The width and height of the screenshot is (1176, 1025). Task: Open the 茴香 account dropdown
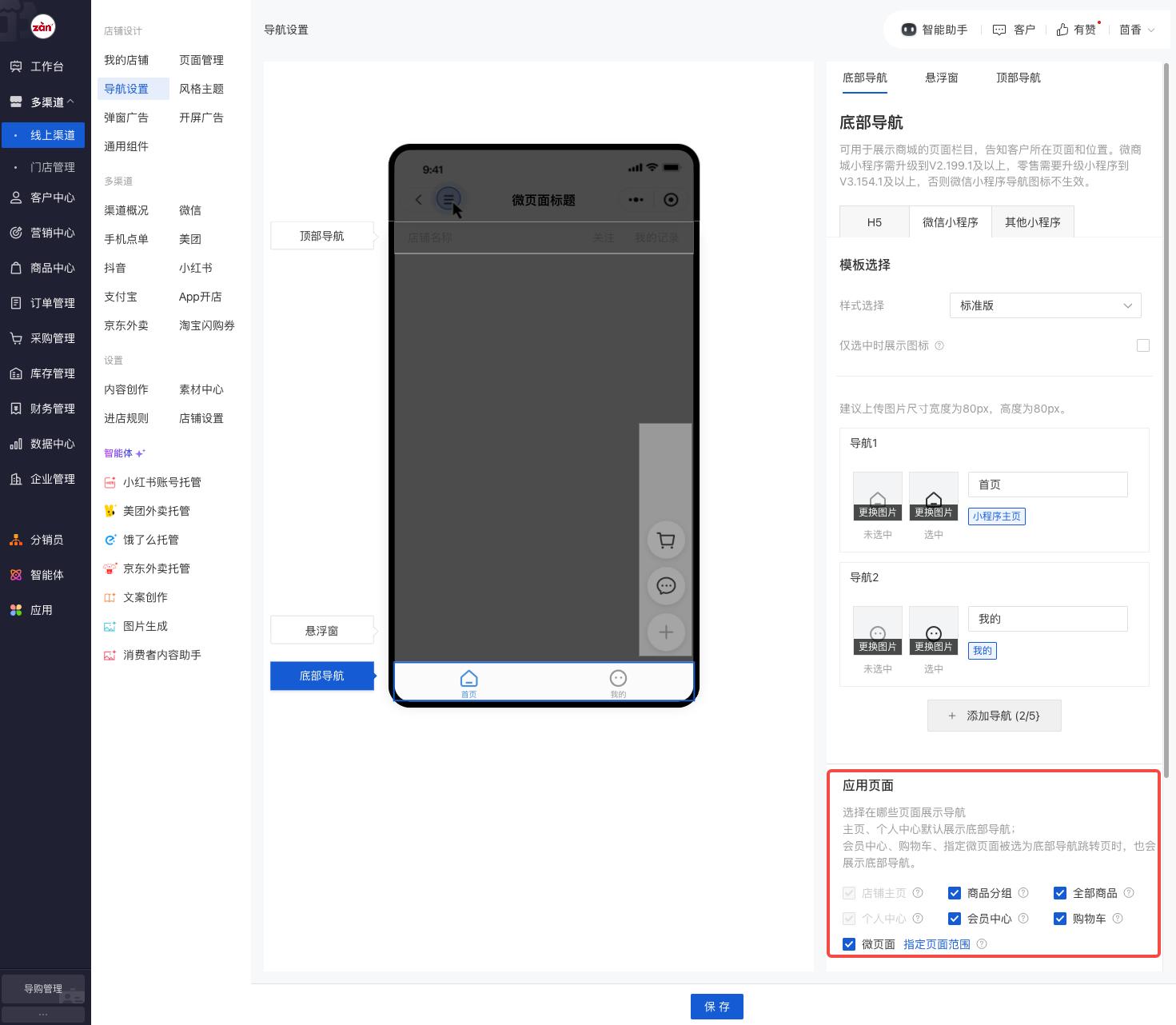pyautogui.click(x=1137, y=30)
